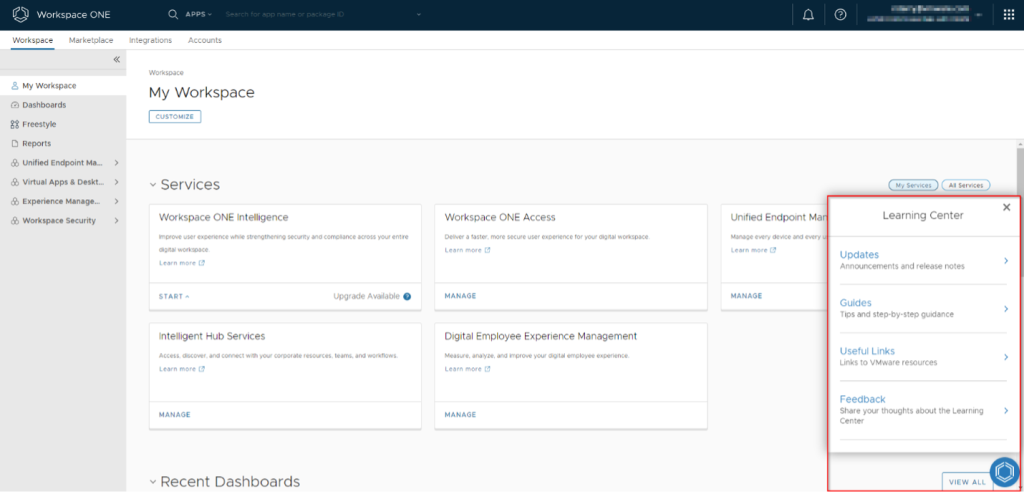This screenshot has height=494, width=1024.
Task: Expand Unified Endpoint Management chevron
Action: click(x=116, y=163)
